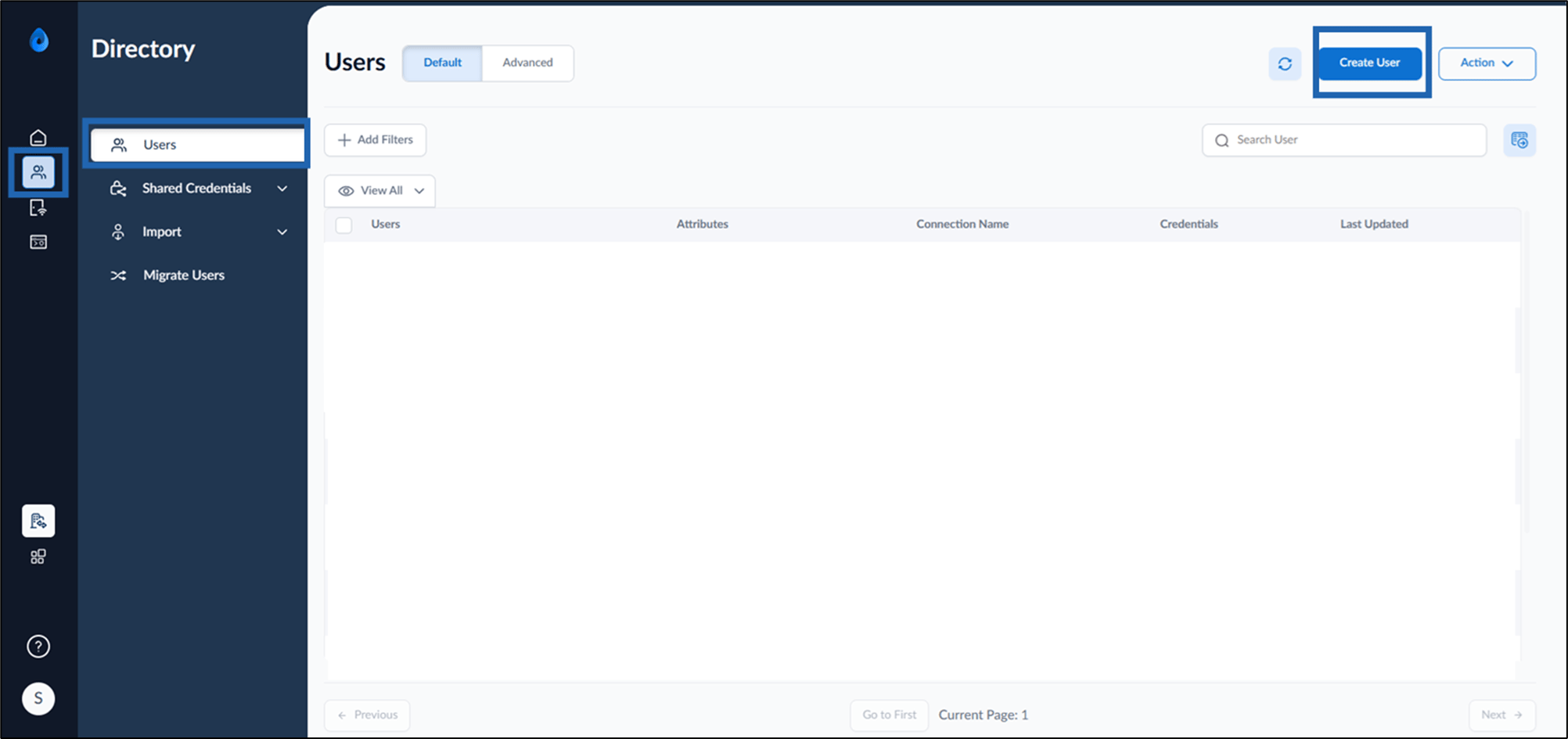Viewport: 1568px width, 739px height.
Task: Select Users in the Directory menu
Action: tap(197, 145)
